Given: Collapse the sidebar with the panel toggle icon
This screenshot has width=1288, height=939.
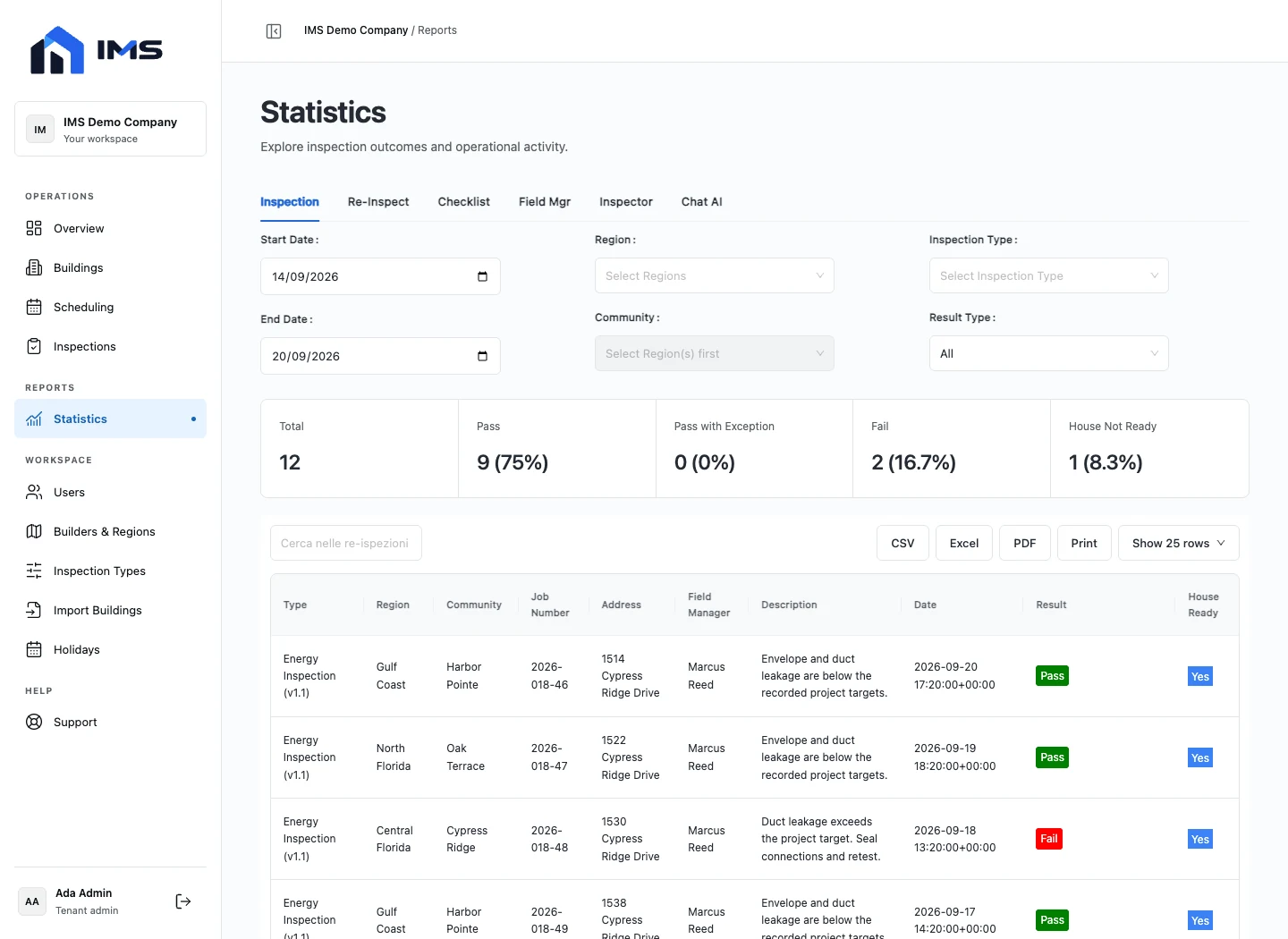Looking at the screenshot, I should (274, 31).
